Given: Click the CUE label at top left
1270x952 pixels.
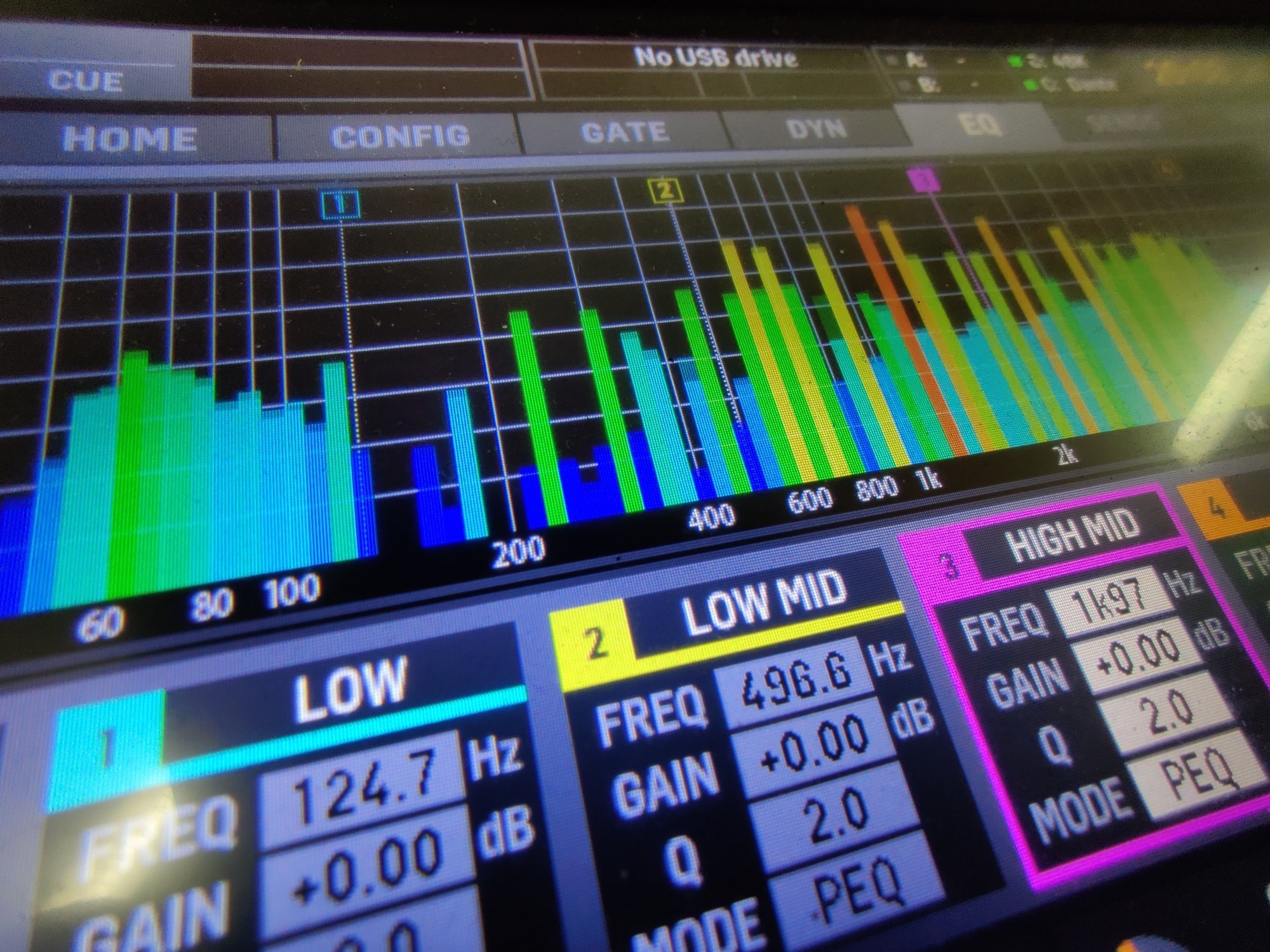Looking at the screenshot, I should pos(85,81).
